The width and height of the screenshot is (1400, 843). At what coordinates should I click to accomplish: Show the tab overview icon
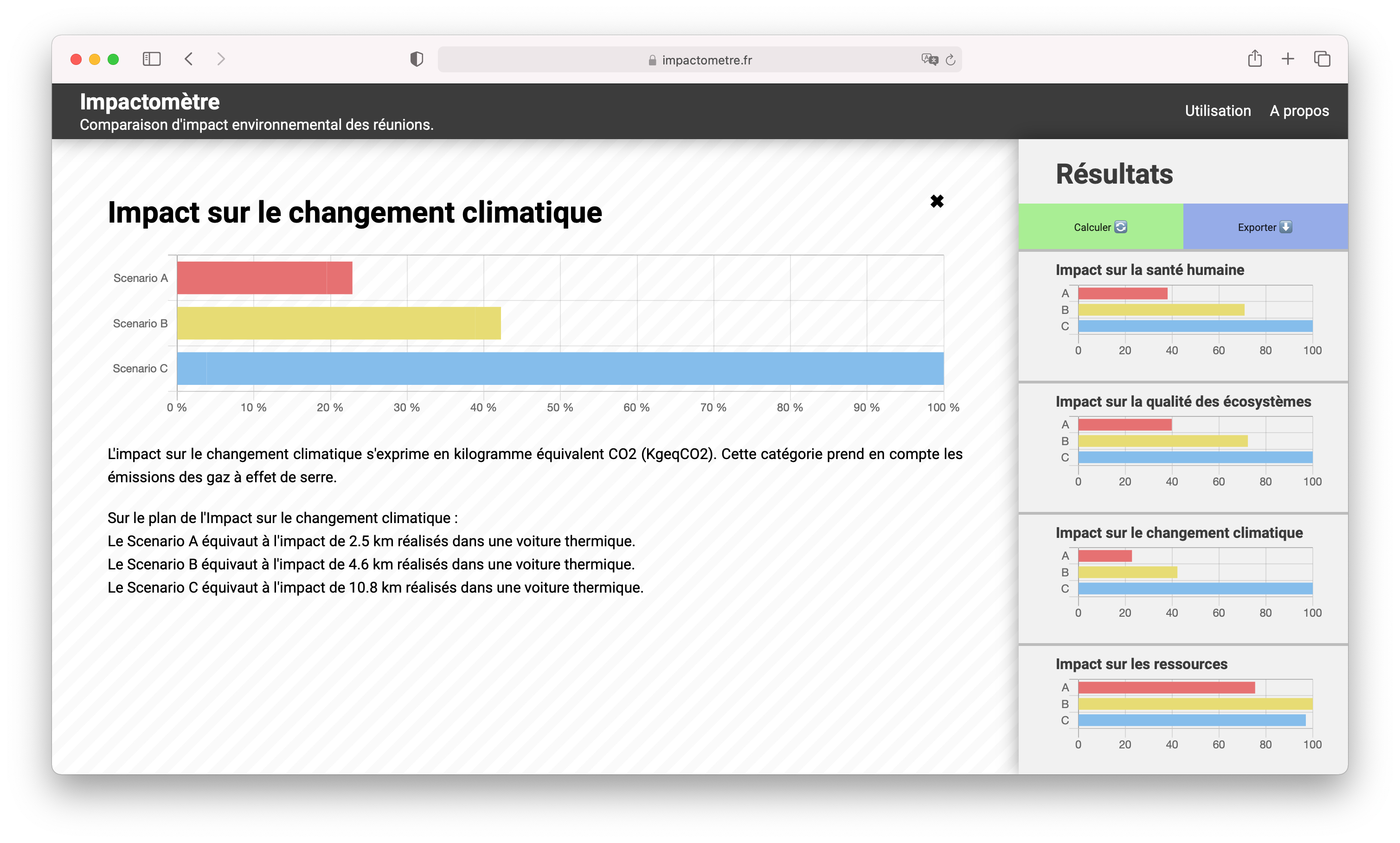(x=1322, y=58)
